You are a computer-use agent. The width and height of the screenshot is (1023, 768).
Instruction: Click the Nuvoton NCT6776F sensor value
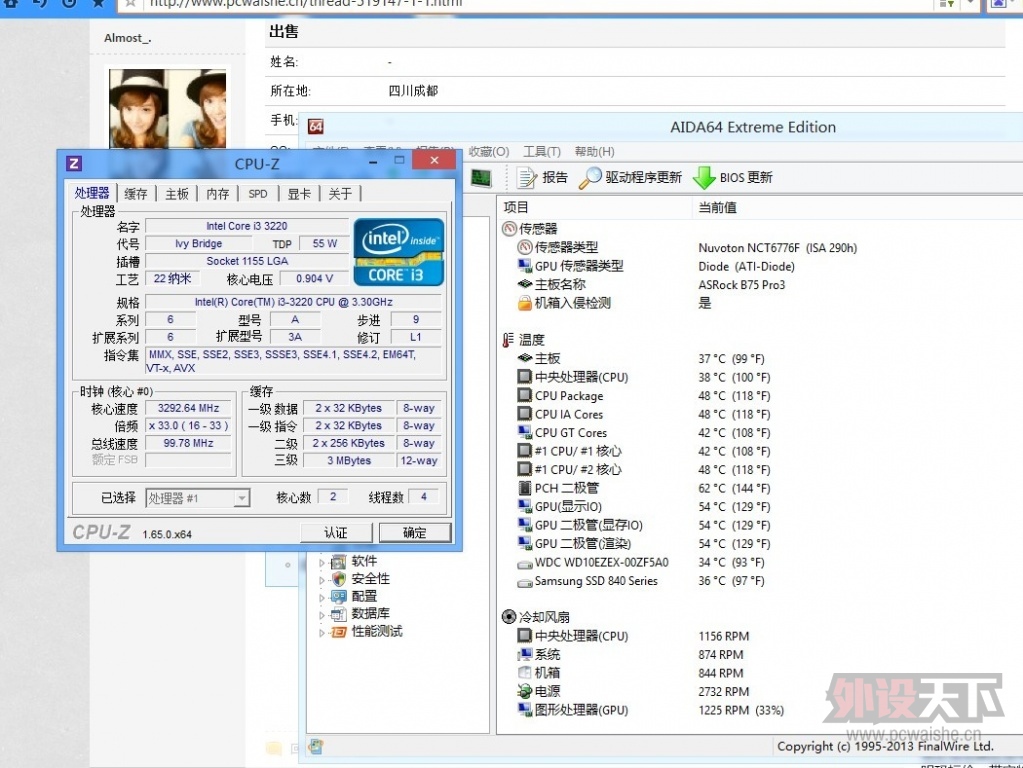pyautogui.click(x=778, y=247)
